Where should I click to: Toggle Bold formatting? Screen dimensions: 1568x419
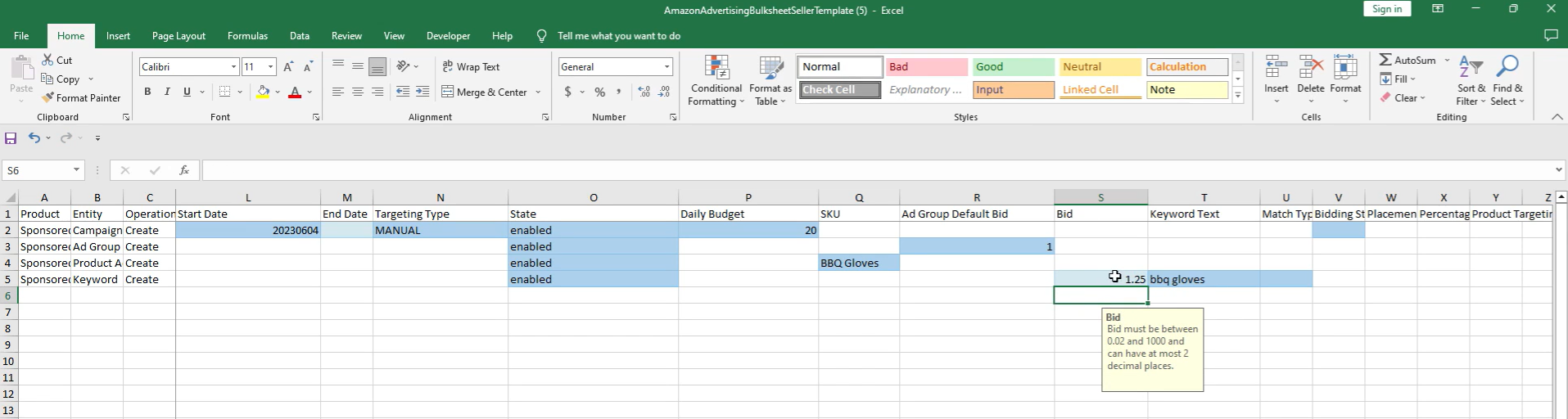coord(147,92)
